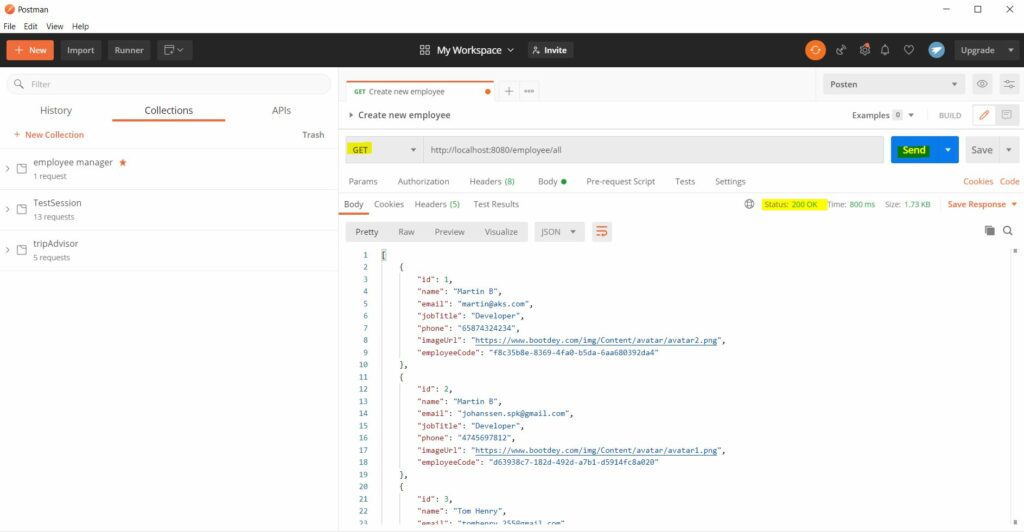Open the capture requests satellite icon
Viewport: 1024px width, 532px height.
coord(841,50)
